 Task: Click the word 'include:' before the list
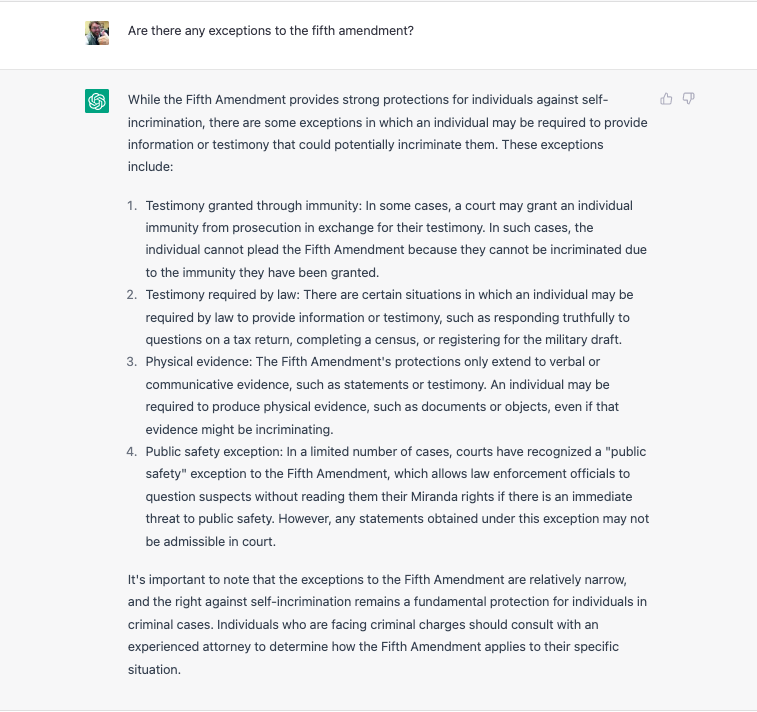tap(150, 167)
